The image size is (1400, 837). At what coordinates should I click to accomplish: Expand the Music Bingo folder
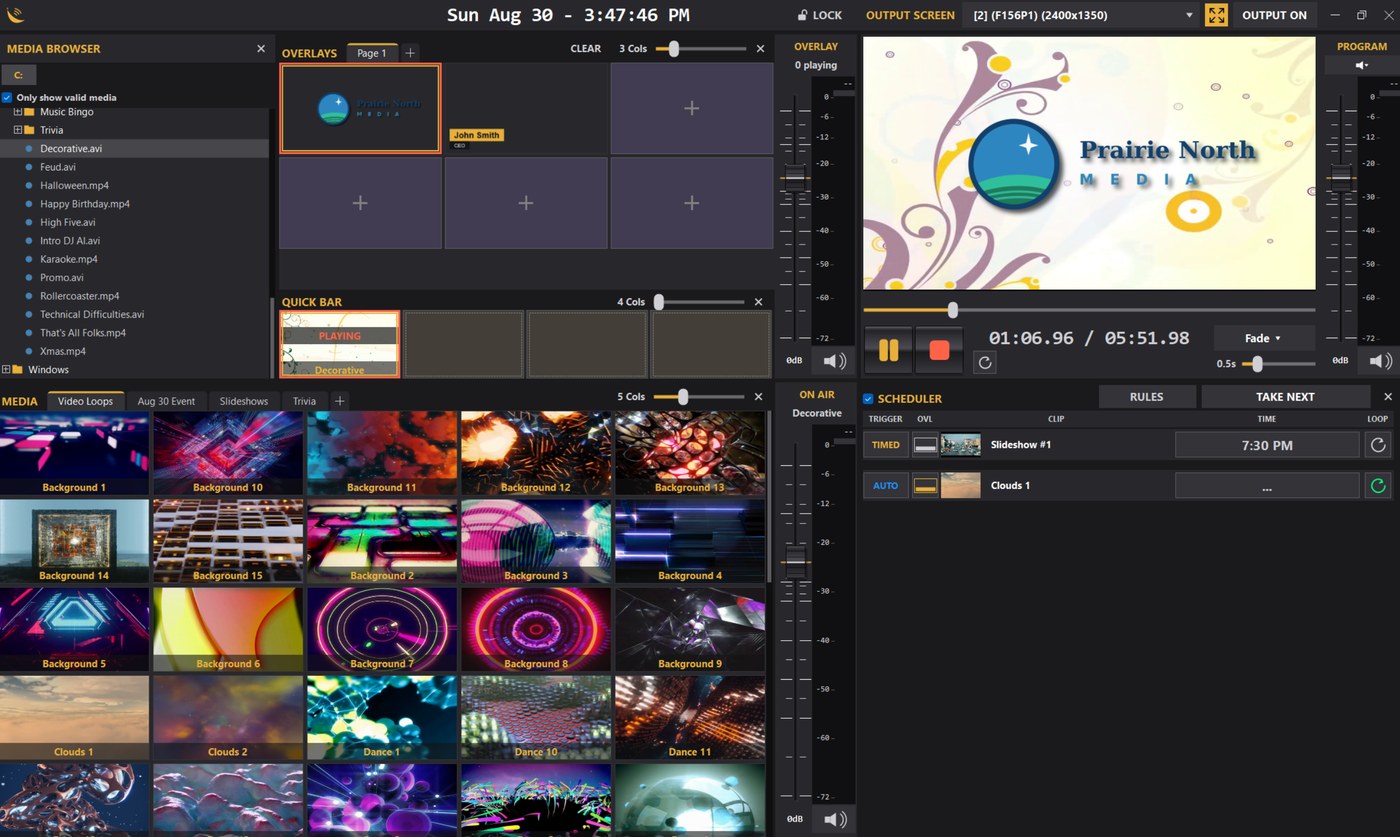coord(18,112)
